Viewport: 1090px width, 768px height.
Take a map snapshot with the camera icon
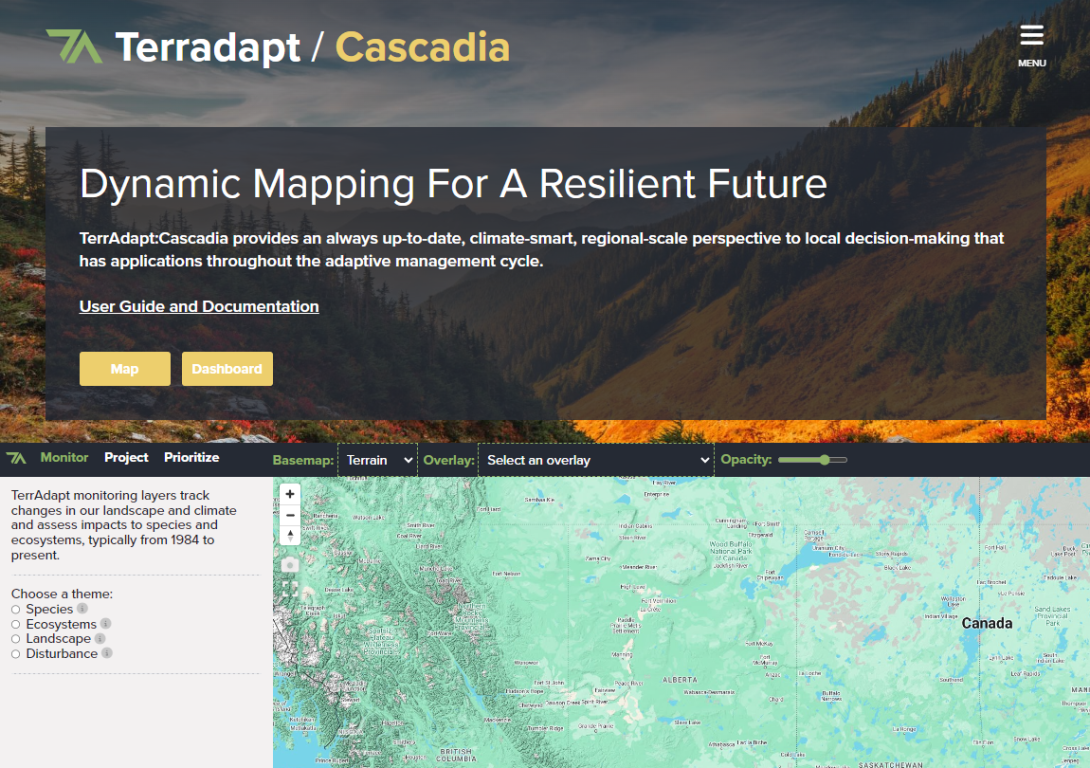click(x=290, y=565)
